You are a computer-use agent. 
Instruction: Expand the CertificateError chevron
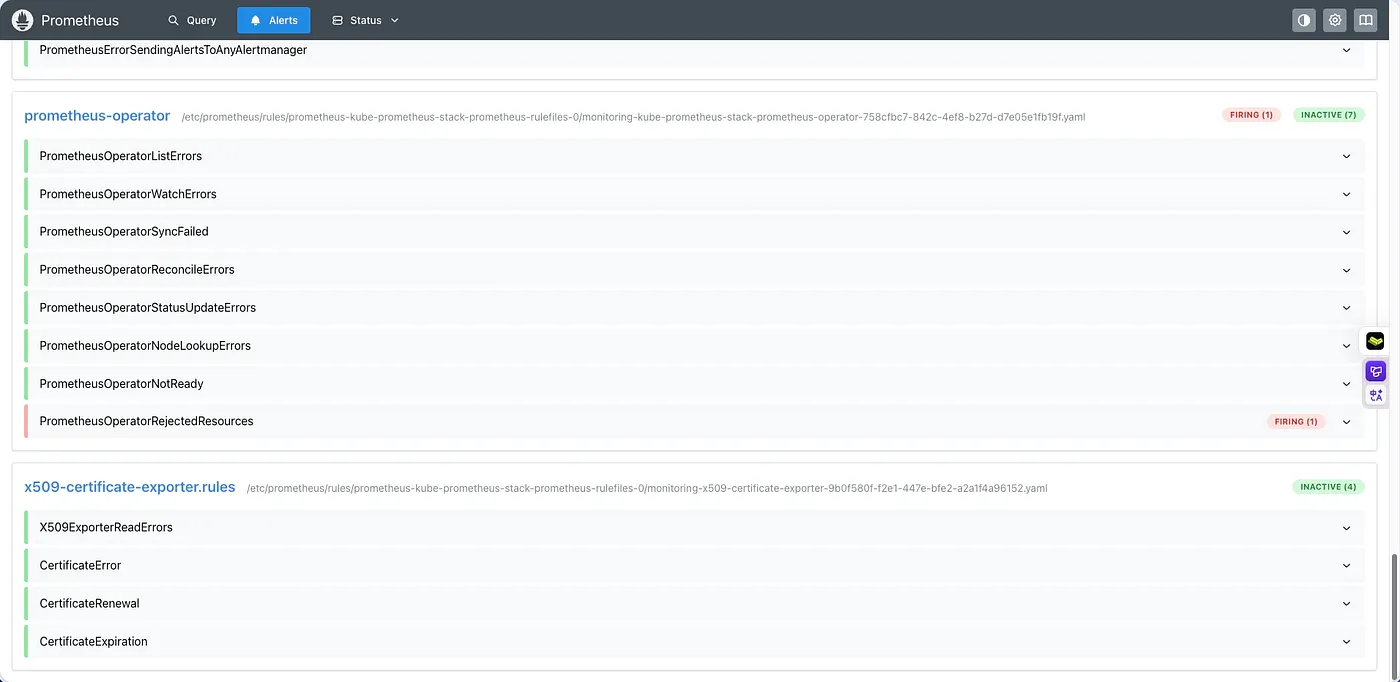[x=1346, y=566]
